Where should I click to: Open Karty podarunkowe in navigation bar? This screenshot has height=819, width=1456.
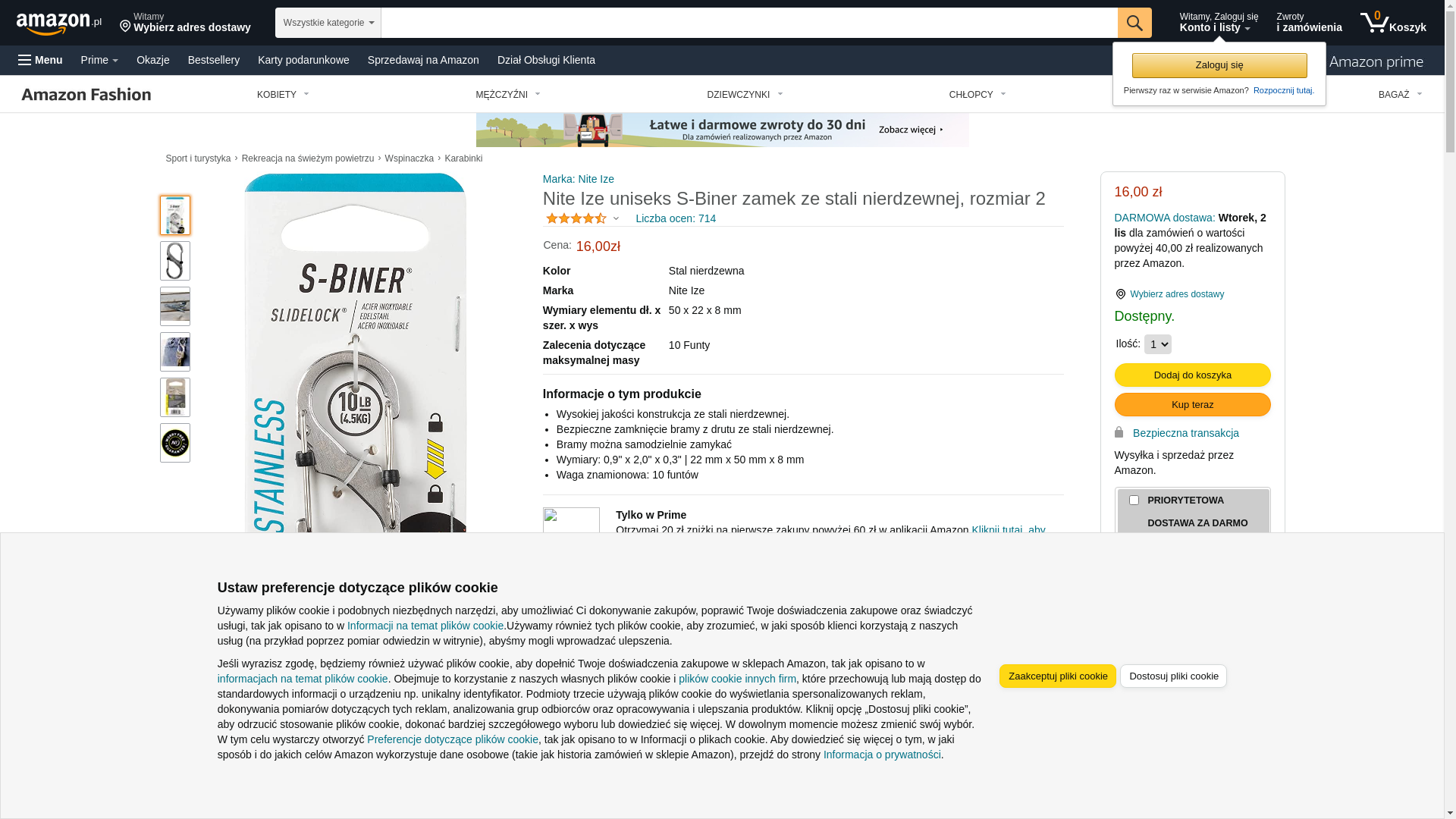(303, 60)
